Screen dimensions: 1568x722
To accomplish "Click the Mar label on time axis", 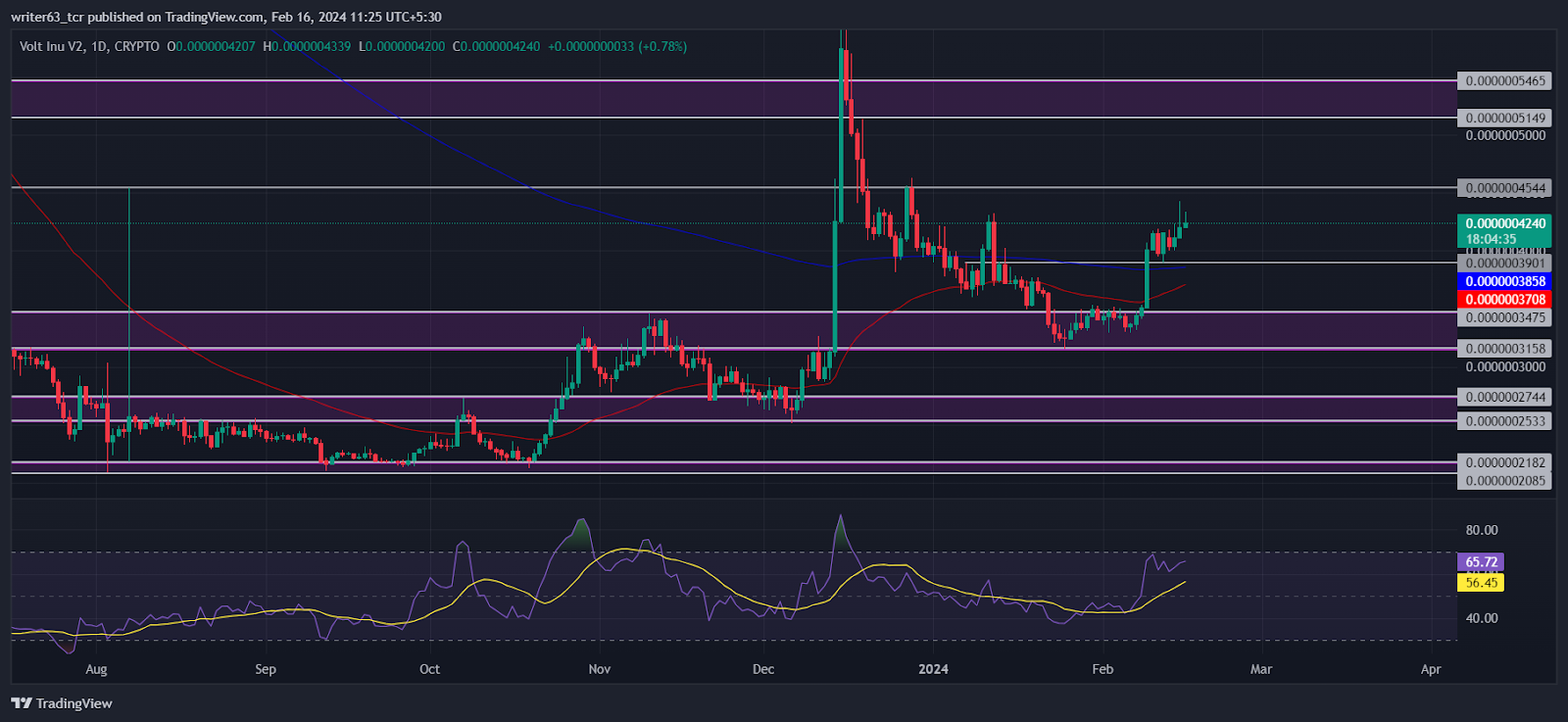I will pyautogui.click(x=1261, y=670).
